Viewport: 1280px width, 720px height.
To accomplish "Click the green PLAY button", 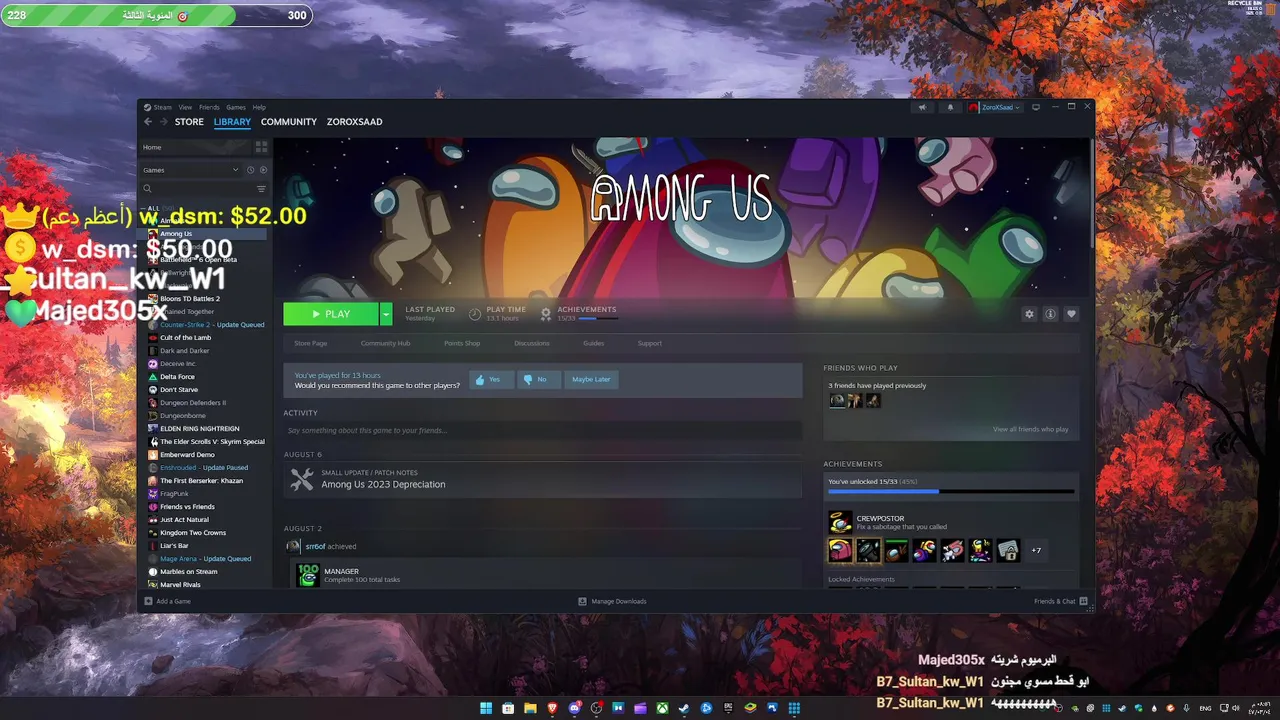I will 331,314.
